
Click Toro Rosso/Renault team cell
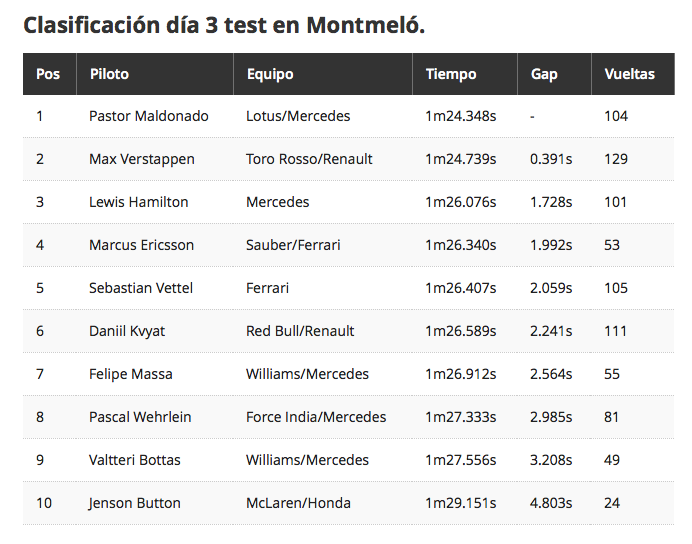(309, 159)
